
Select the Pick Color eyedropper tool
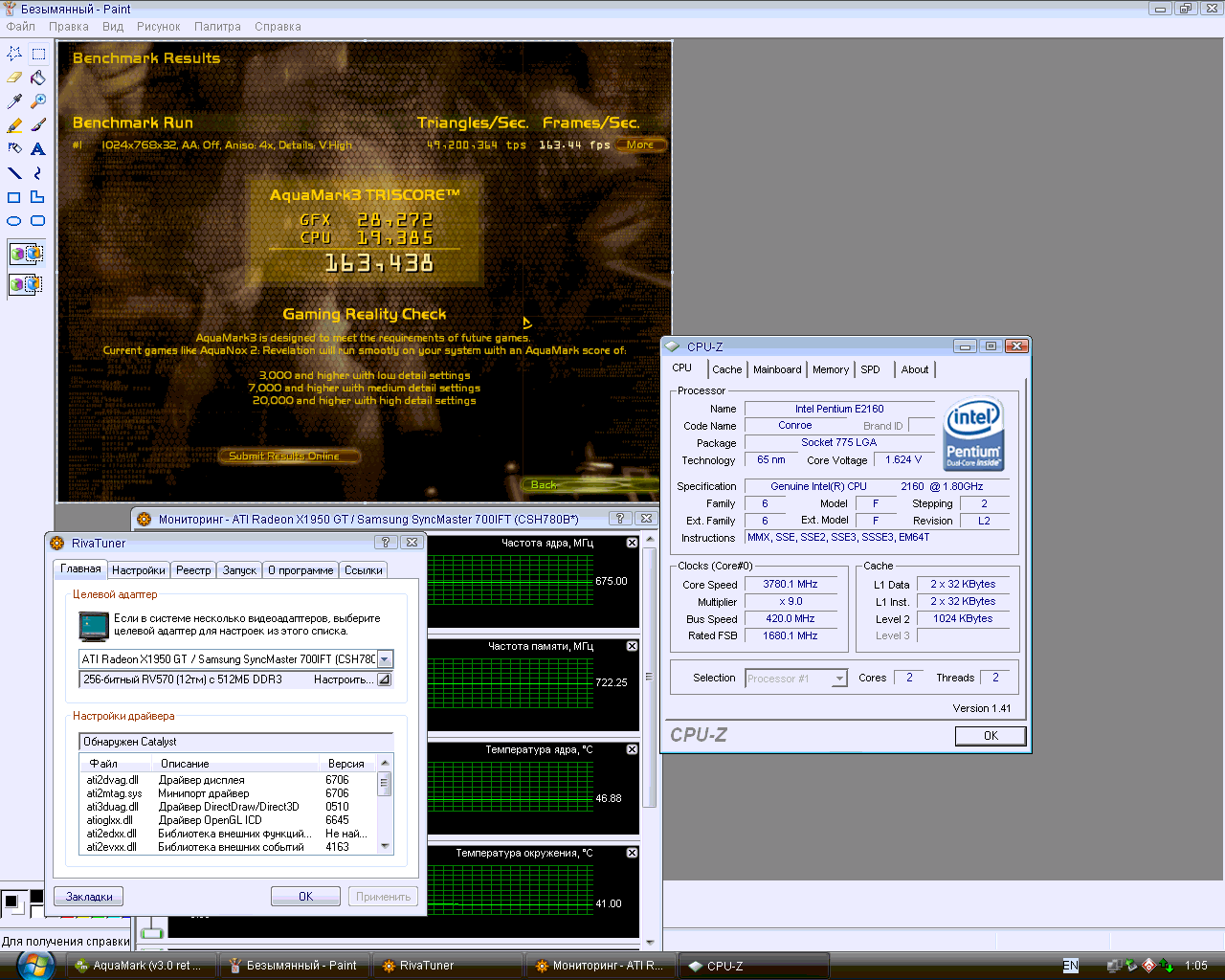(14, 101)
